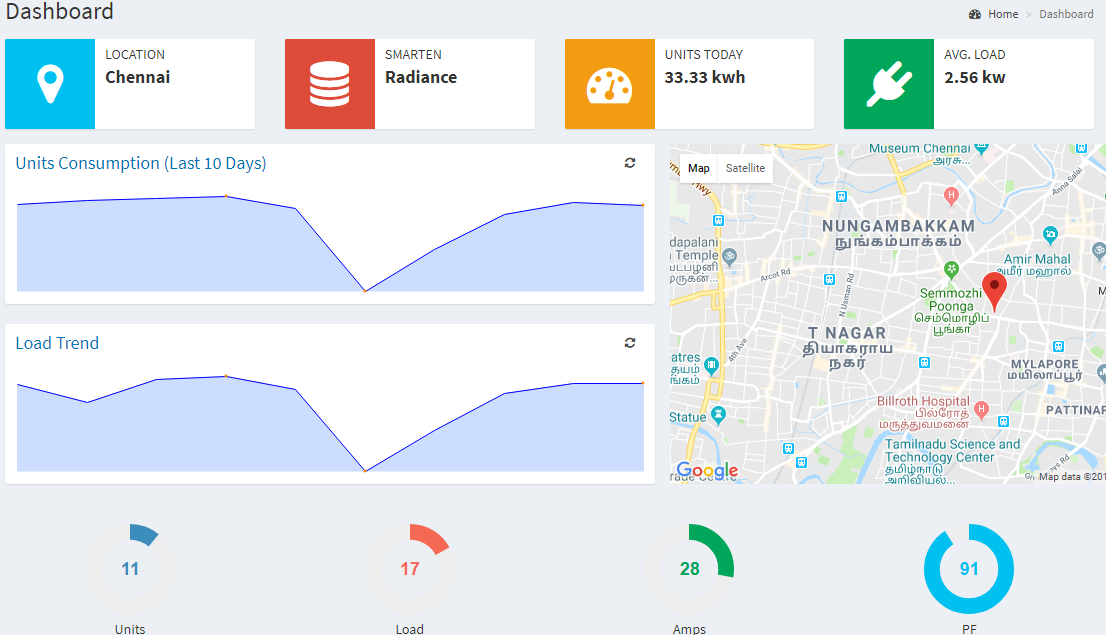Image resolution: width=1106 pixels, height=635 pixels.
Task: Click the Semmozhi Poonga park marker on map
Action: pyautogui.click(x=952, y=269)
